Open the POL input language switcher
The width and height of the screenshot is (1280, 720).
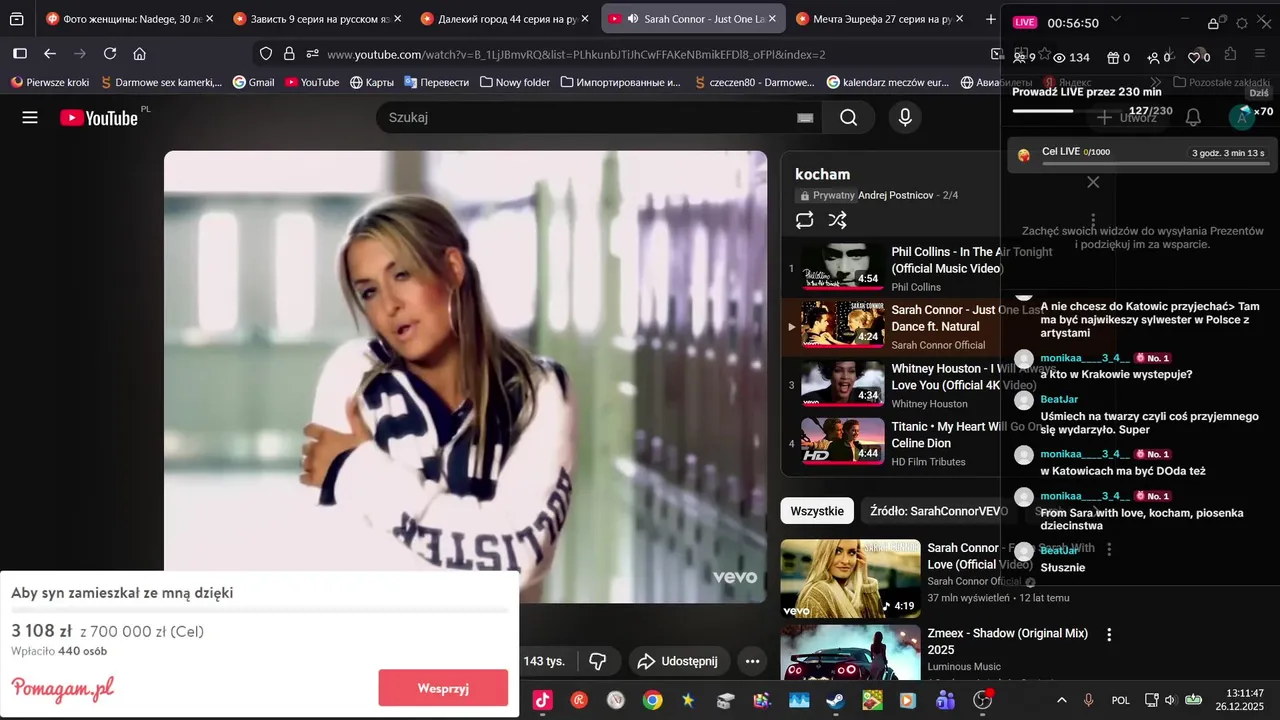tap(1121, 700)
